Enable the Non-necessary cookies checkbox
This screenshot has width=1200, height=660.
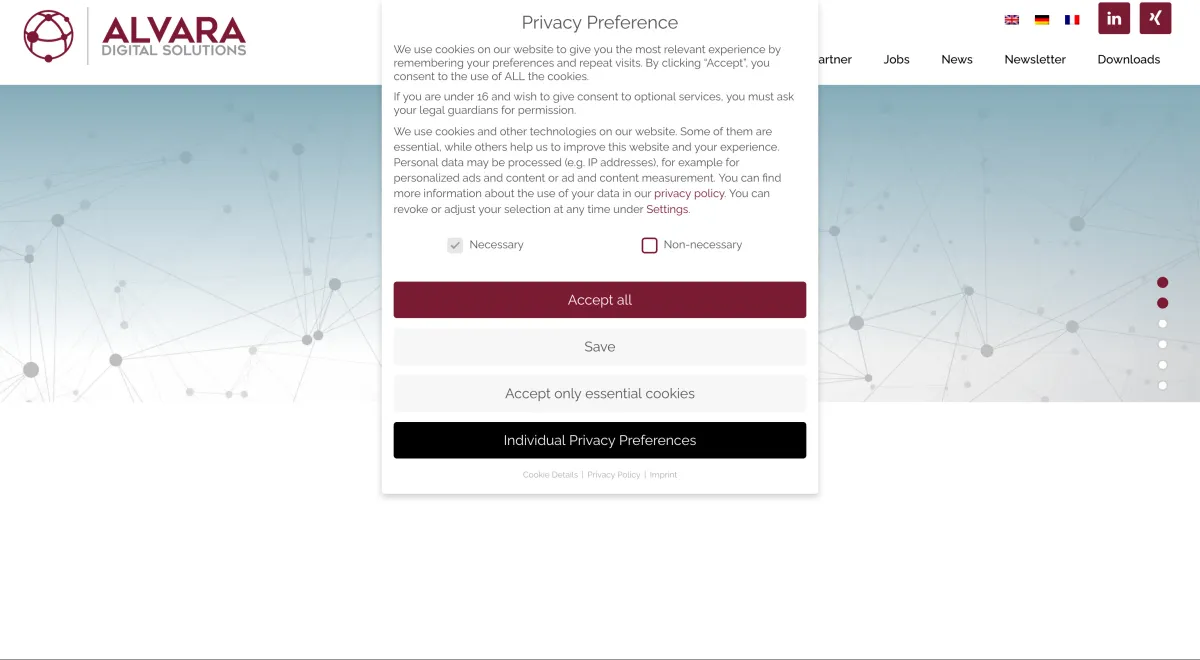[x=650, y=245]
